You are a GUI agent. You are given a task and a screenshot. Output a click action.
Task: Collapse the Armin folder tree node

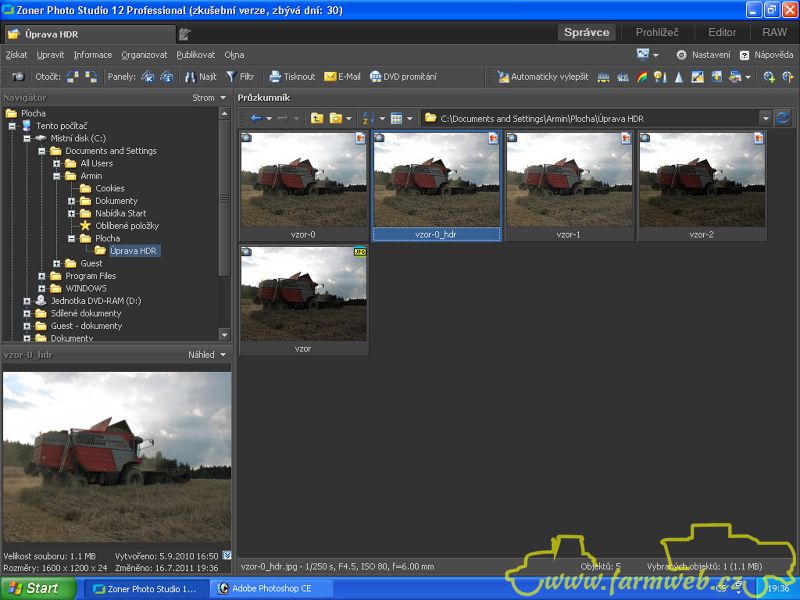57,176
